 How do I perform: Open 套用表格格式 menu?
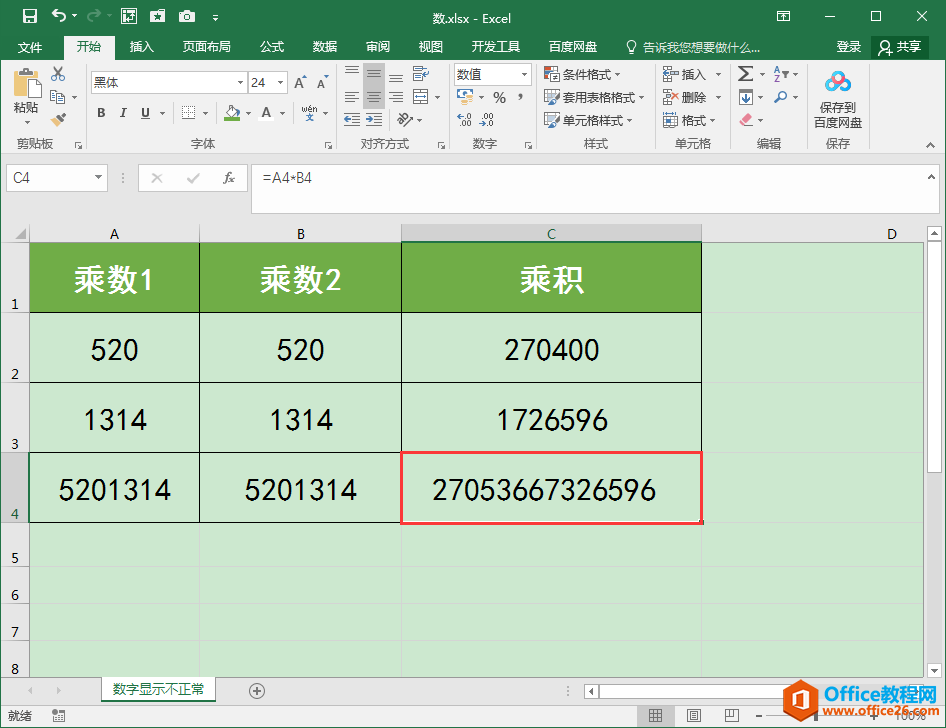click(594, 97)
